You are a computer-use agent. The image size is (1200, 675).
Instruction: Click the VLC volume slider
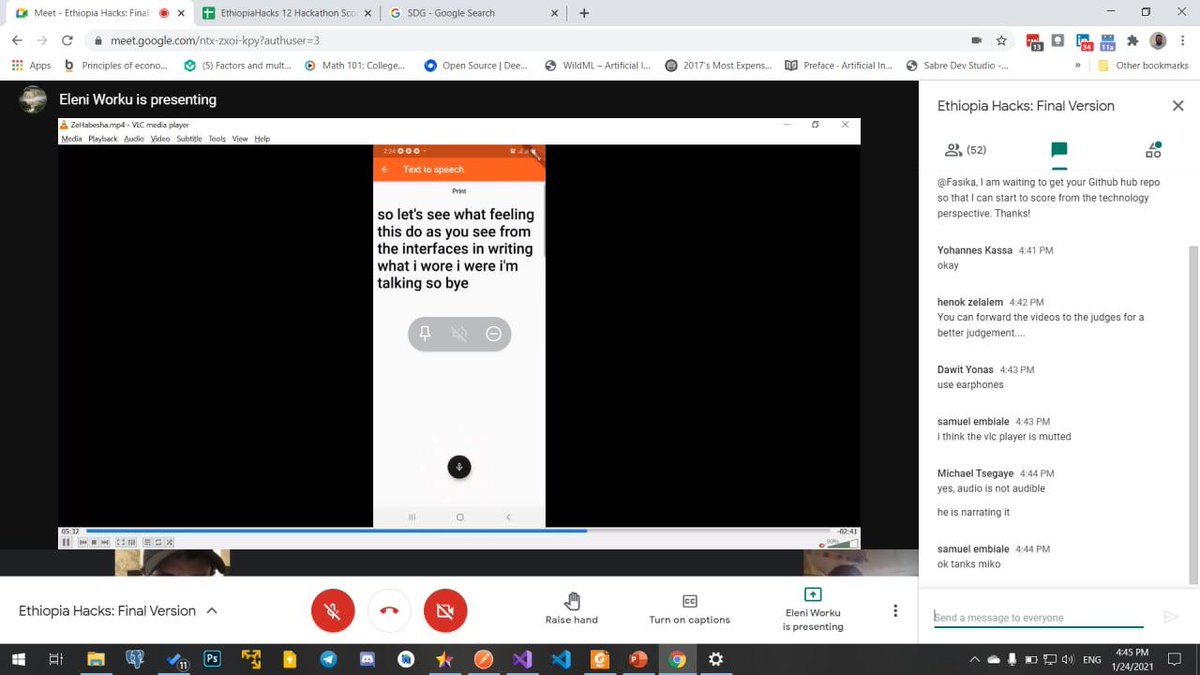(845, 543)
